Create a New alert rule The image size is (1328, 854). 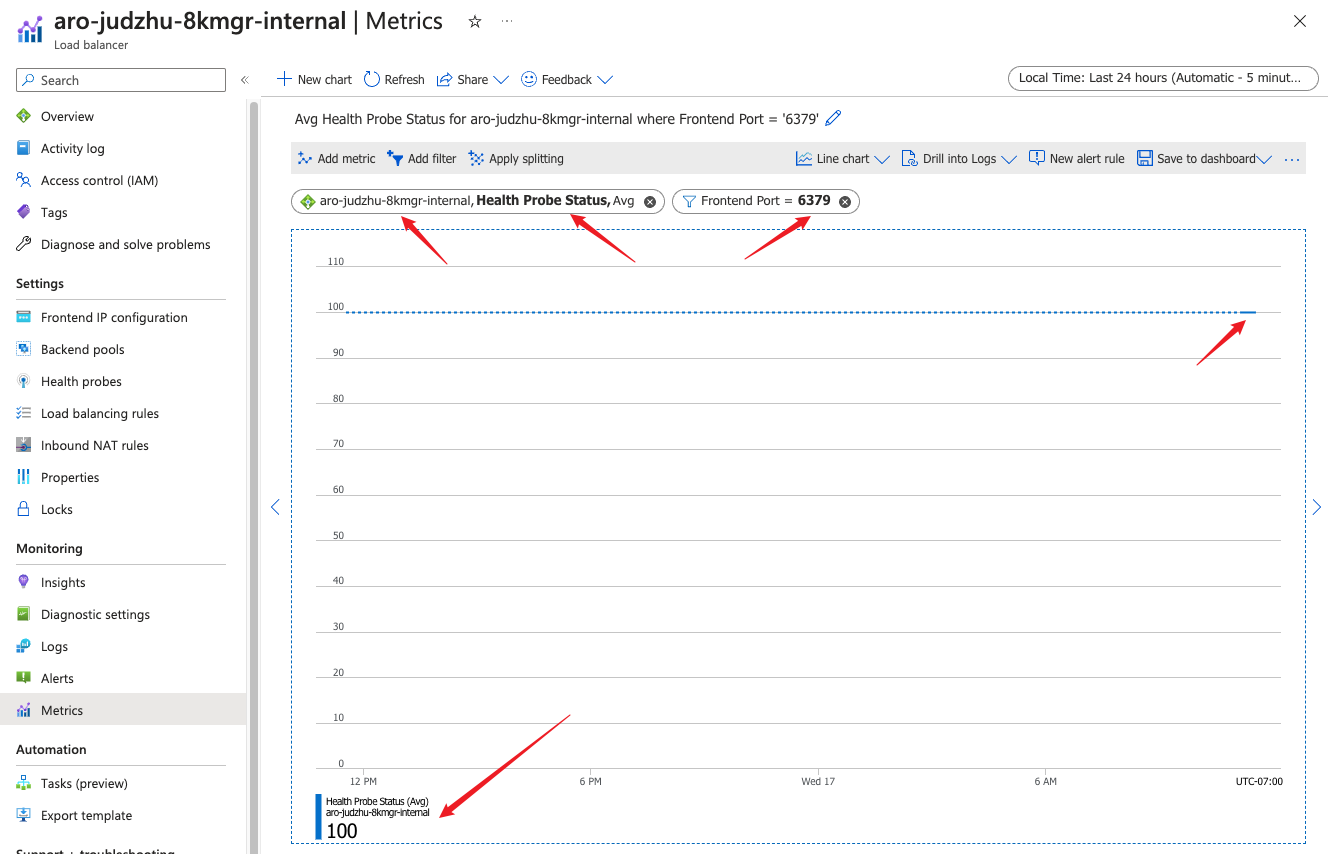pos(1076,158)
